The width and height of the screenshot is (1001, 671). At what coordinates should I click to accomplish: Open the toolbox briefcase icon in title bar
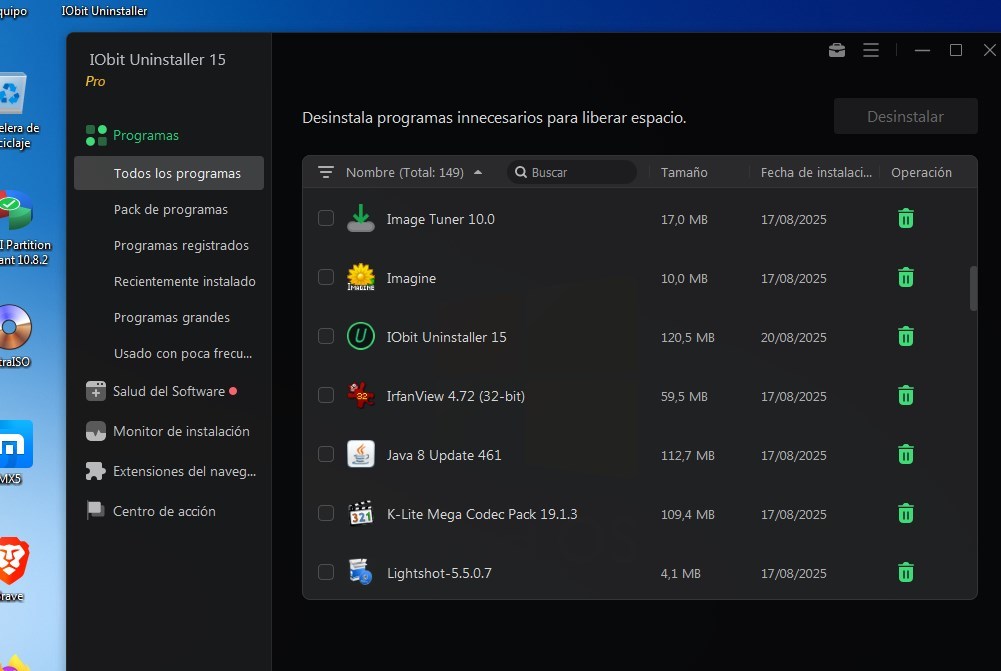pyautogui.click(x=837, y=50)
